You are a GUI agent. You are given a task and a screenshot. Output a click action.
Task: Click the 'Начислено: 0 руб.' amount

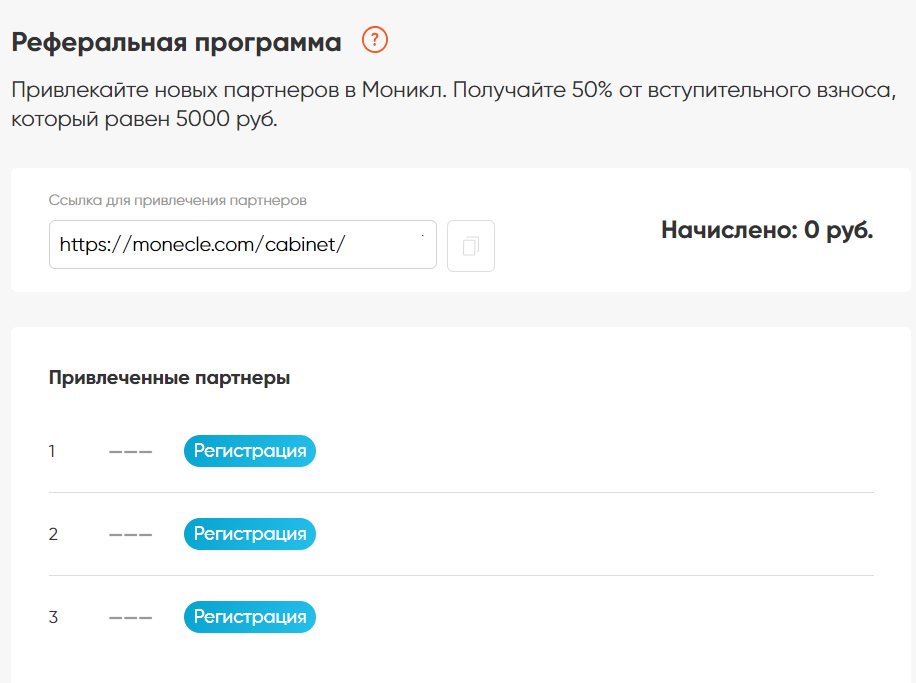(767, 230)
